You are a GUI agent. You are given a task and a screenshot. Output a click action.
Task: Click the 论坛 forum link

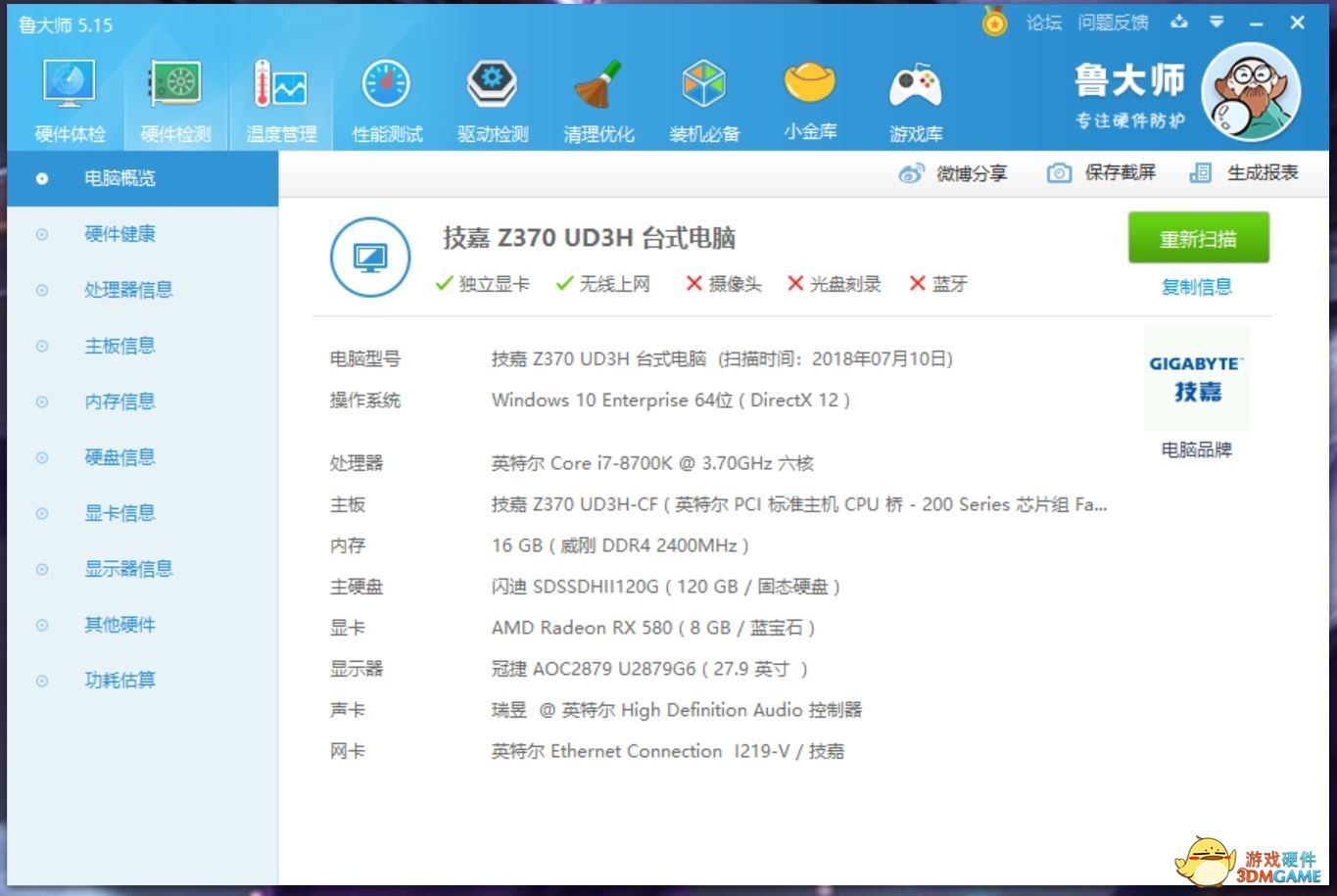click(1044, 23)
